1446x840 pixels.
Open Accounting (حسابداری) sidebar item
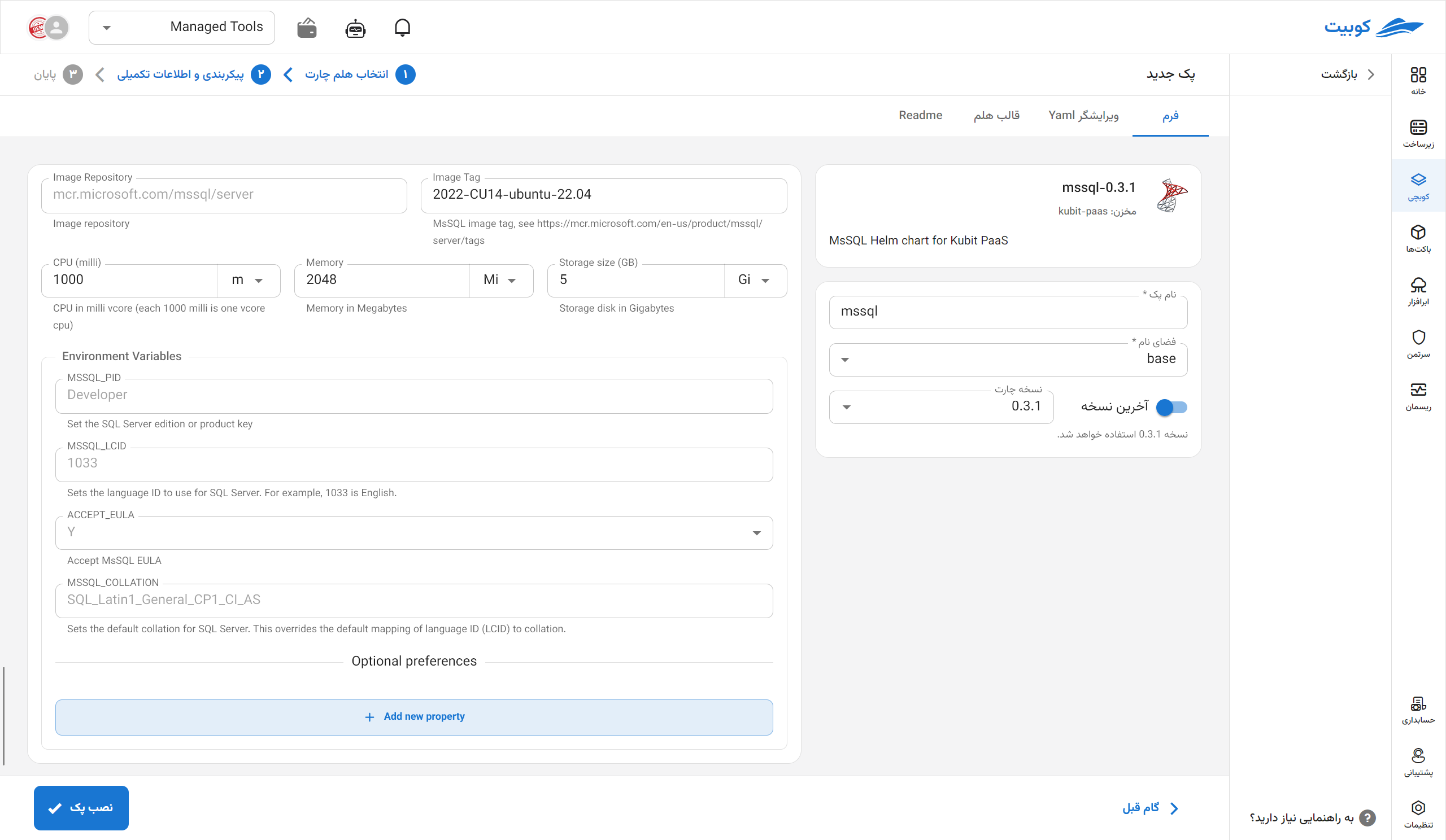tap(1418, 710)
